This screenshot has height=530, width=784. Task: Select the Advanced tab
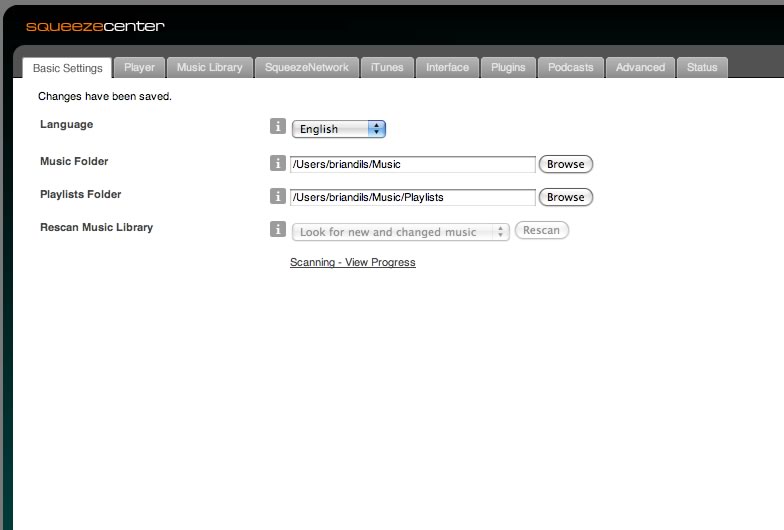pyautogui.click(x=640, y=68)
